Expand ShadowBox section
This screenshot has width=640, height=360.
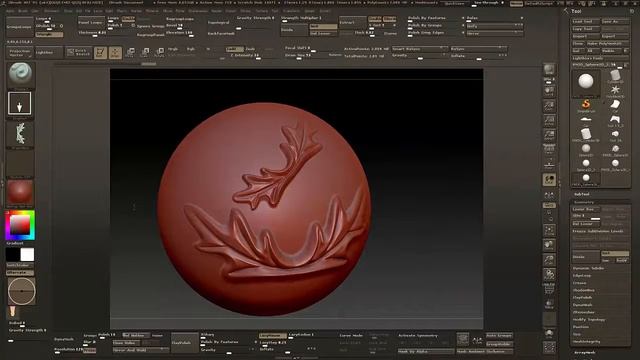[584, 290]
